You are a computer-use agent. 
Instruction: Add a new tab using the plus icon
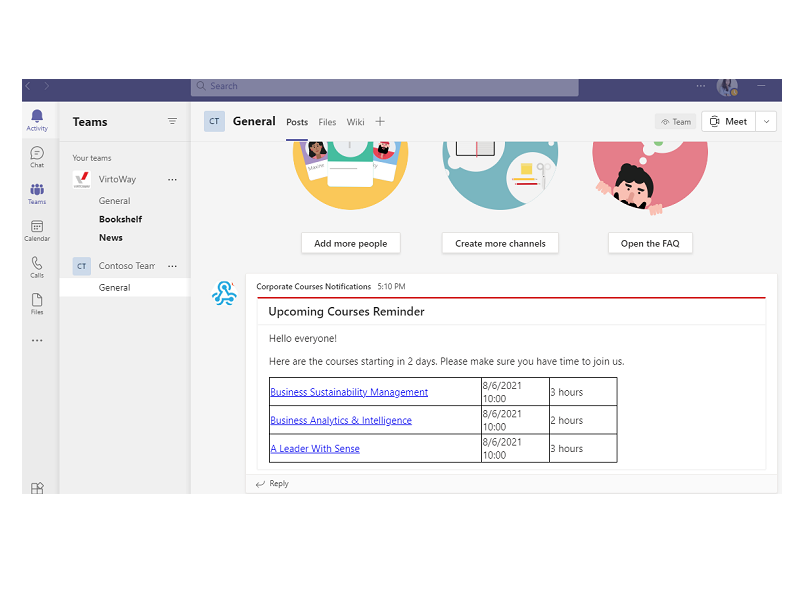380,122
